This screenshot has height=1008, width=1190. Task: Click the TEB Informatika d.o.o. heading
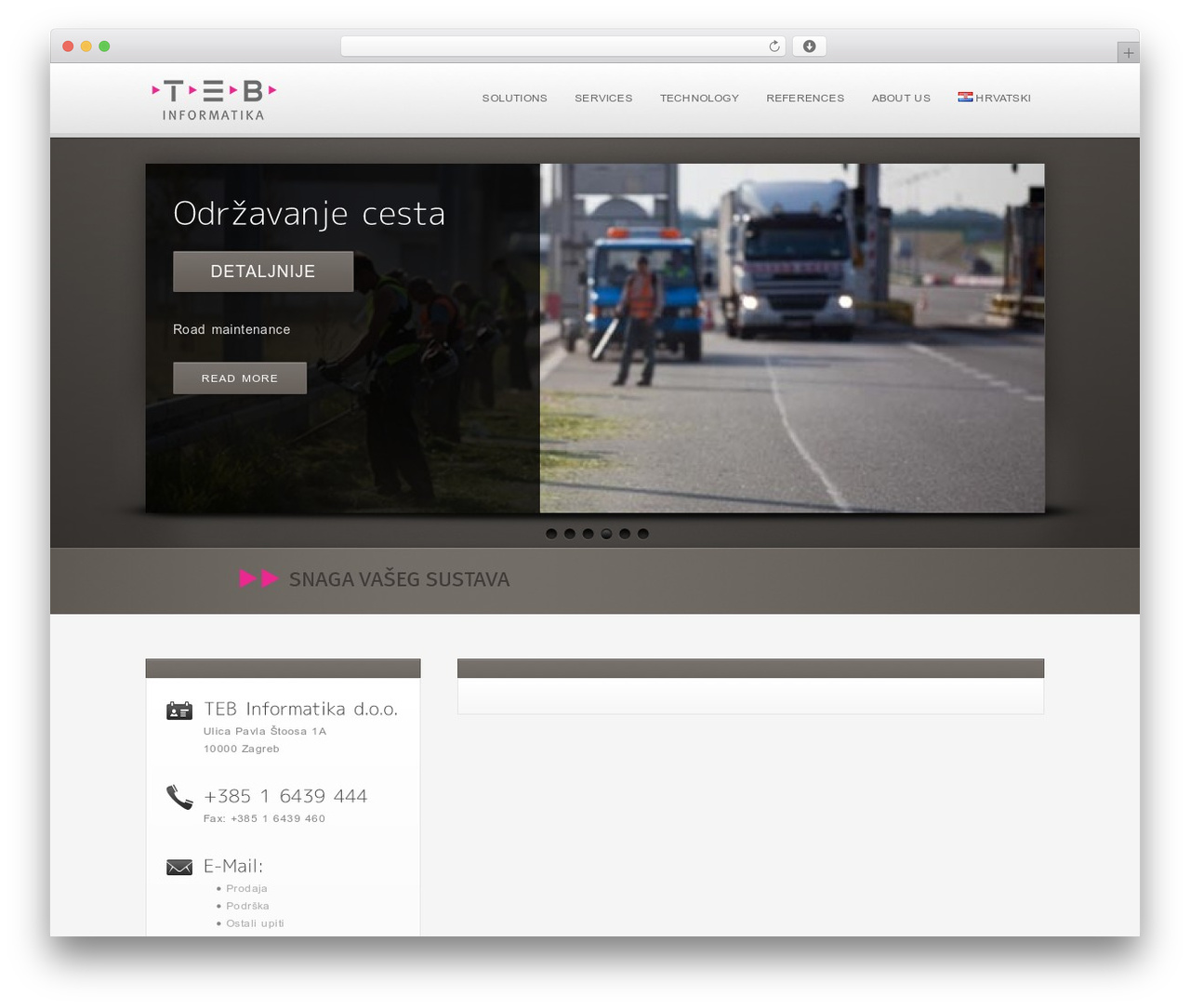[300, 709]
